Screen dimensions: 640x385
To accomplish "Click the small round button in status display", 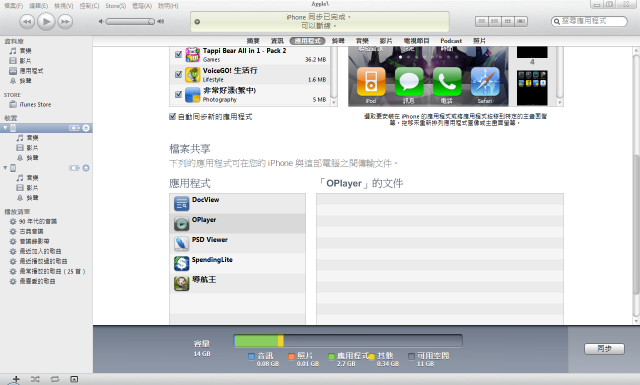I will tap(197, 22).
